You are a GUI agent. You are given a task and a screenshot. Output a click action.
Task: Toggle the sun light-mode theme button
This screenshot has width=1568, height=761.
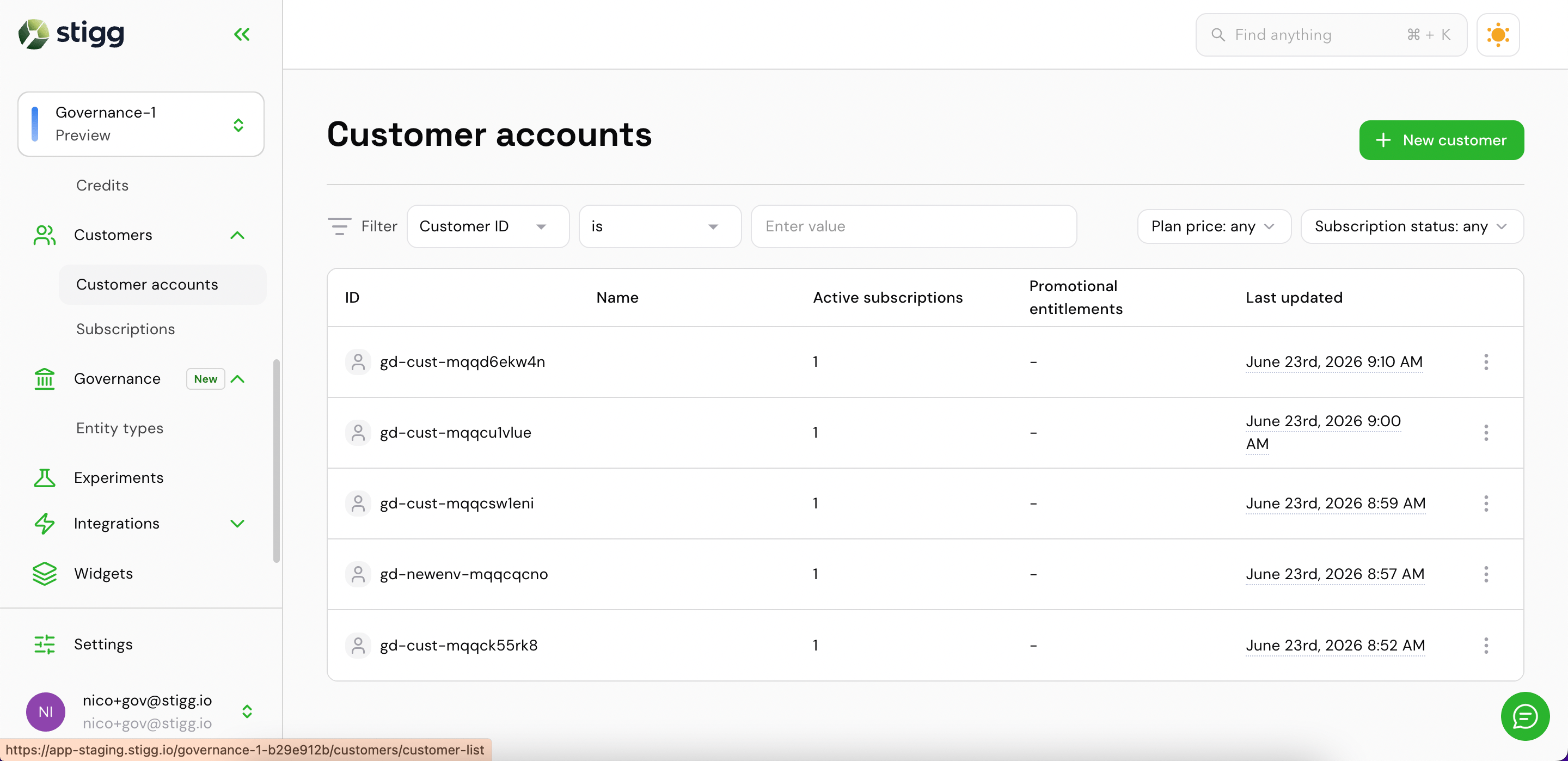click(1498, 35)
